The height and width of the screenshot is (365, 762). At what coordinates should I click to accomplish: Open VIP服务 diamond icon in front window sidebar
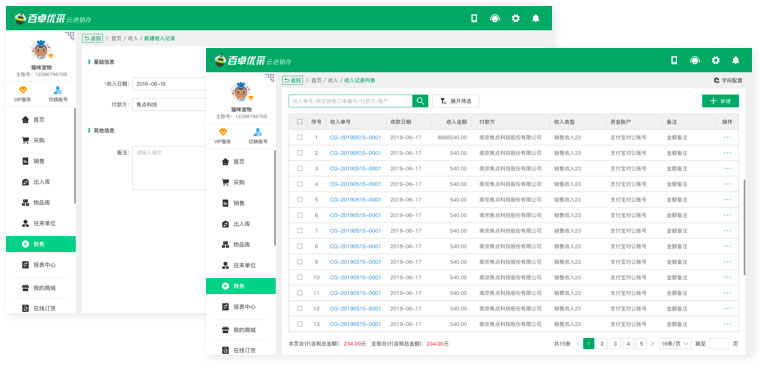pos(223,132)
